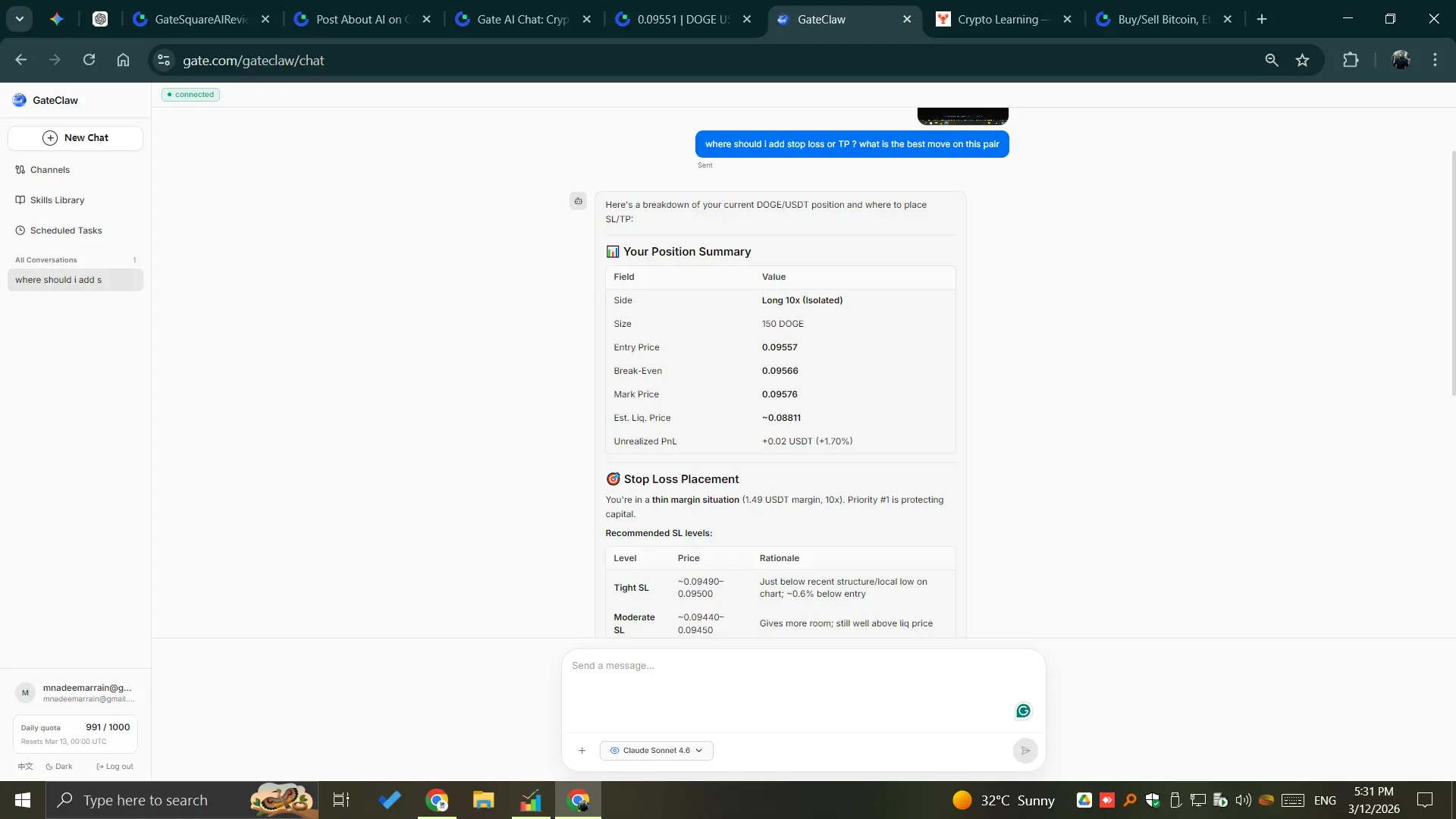Open the Claude Sonnet 4.6 model dropdown
Image resolution: width=1456 pixels, height=819 pixels.
[657, 751]
